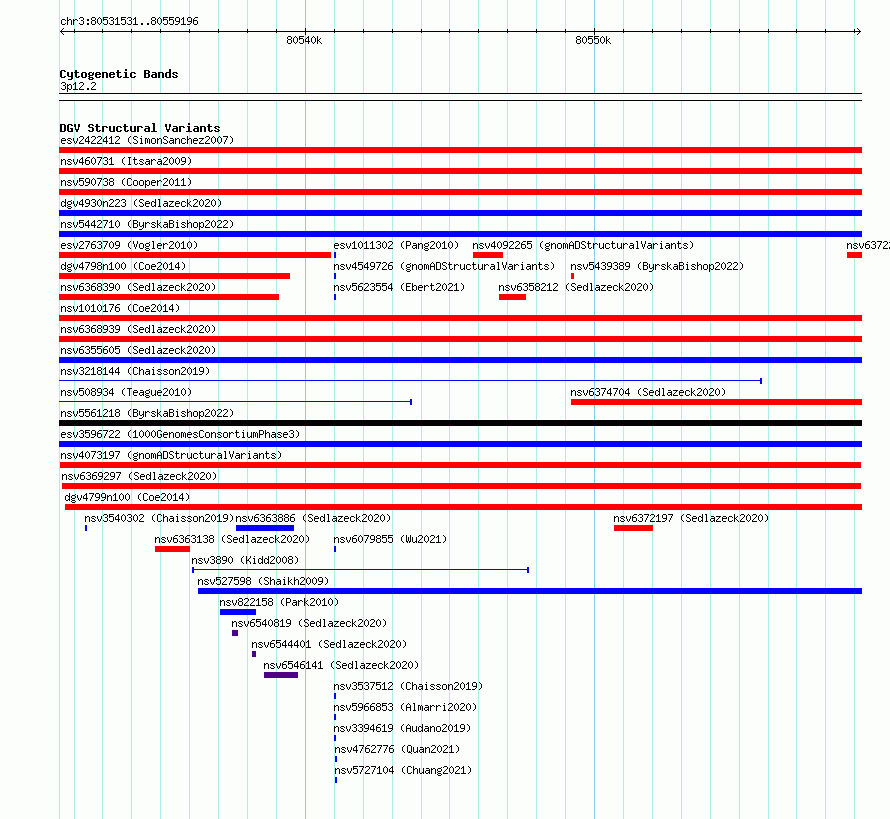Click the red bar under nsv6358212
890x819 pixels.
512,297
